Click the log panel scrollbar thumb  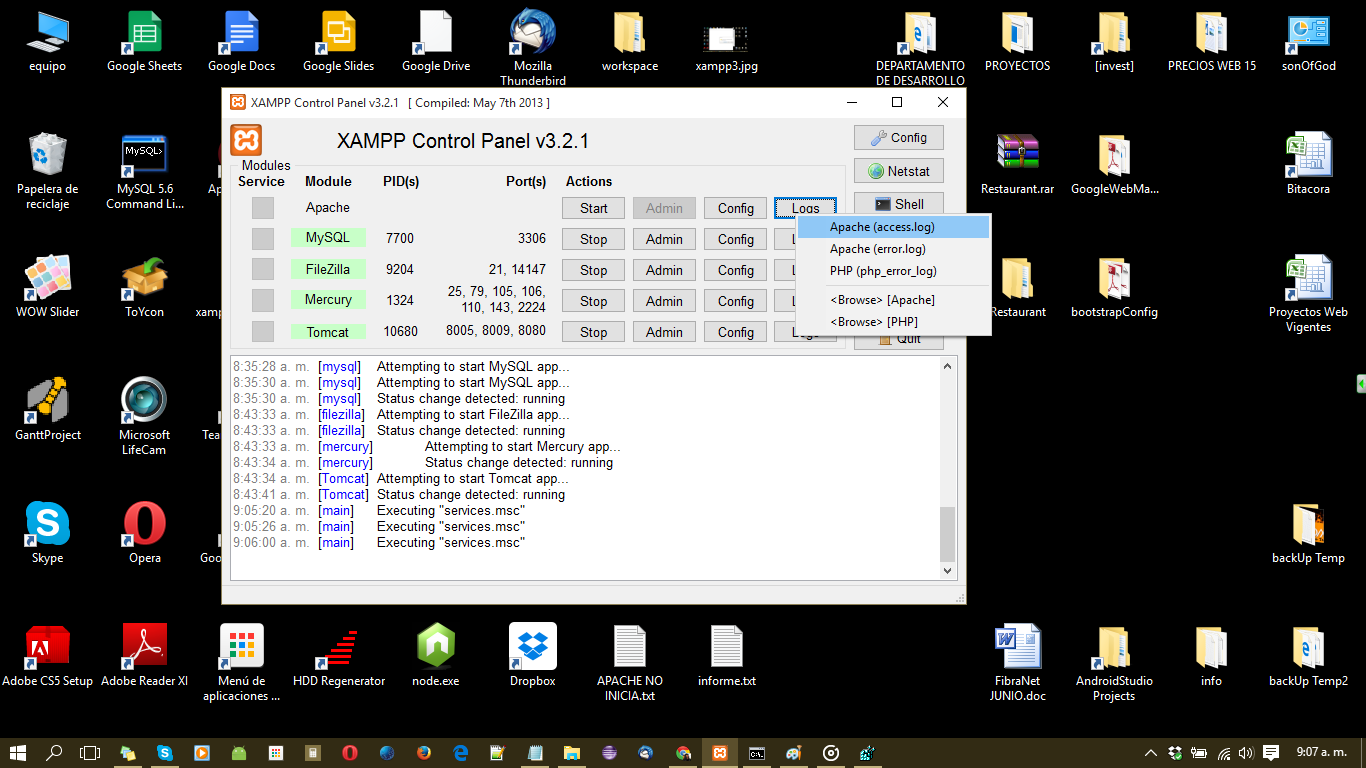(x=948, y=534)
